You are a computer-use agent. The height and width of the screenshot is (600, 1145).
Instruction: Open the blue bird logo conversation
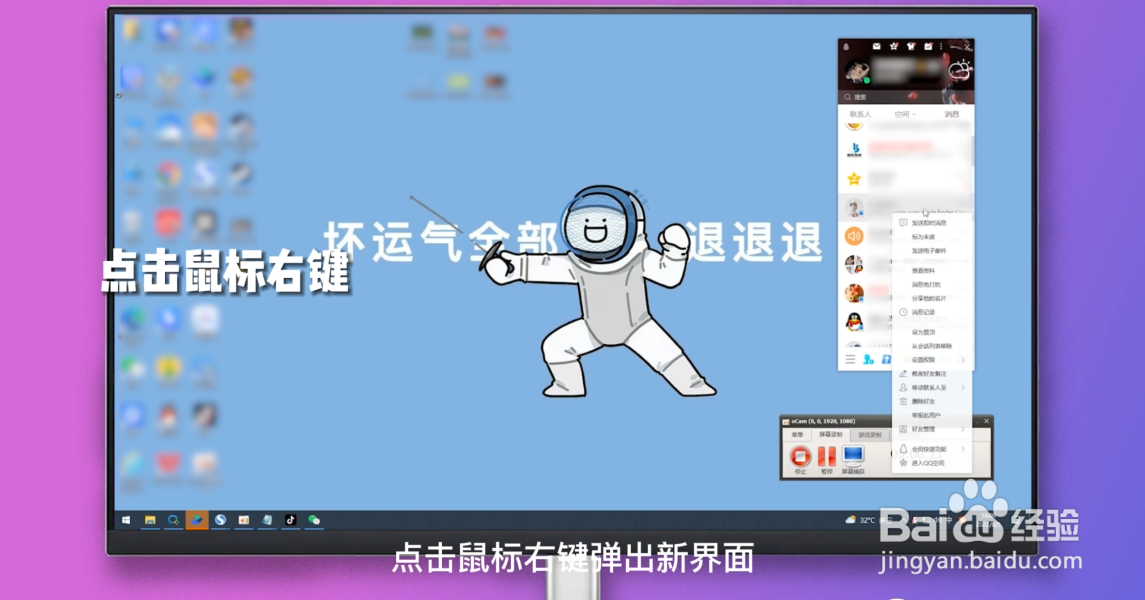pyautogui.click(x=854, y=150)
